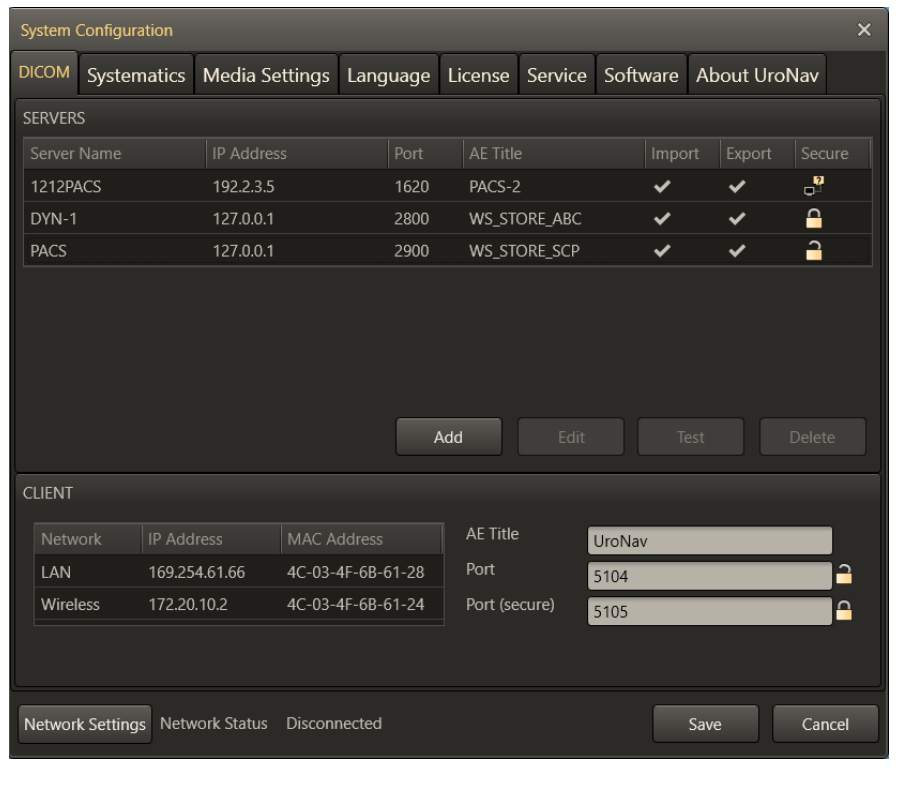Viewport: 903px width, 786px height.
Task: Click client IP 172.20.10.2
Action: [x=188, y=605]
